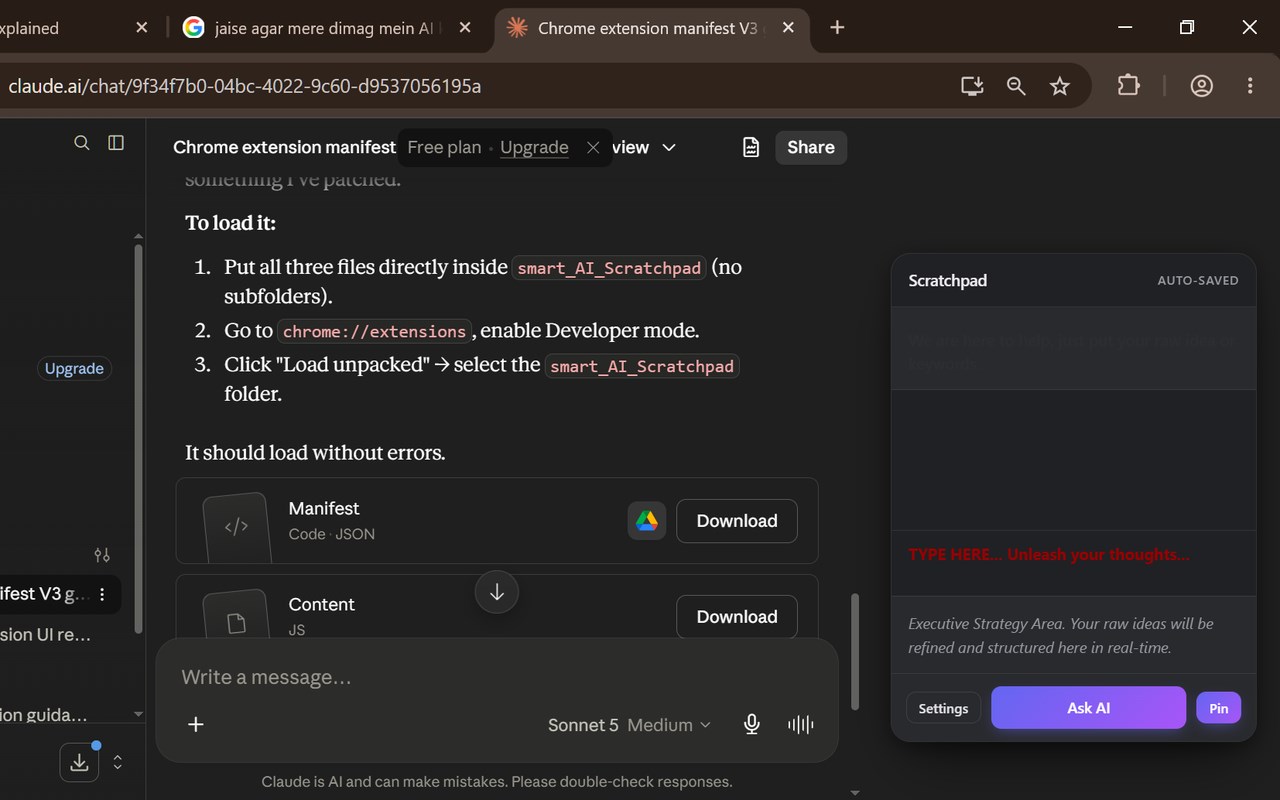Switch to the Google search tab

(x=325, y=28)
